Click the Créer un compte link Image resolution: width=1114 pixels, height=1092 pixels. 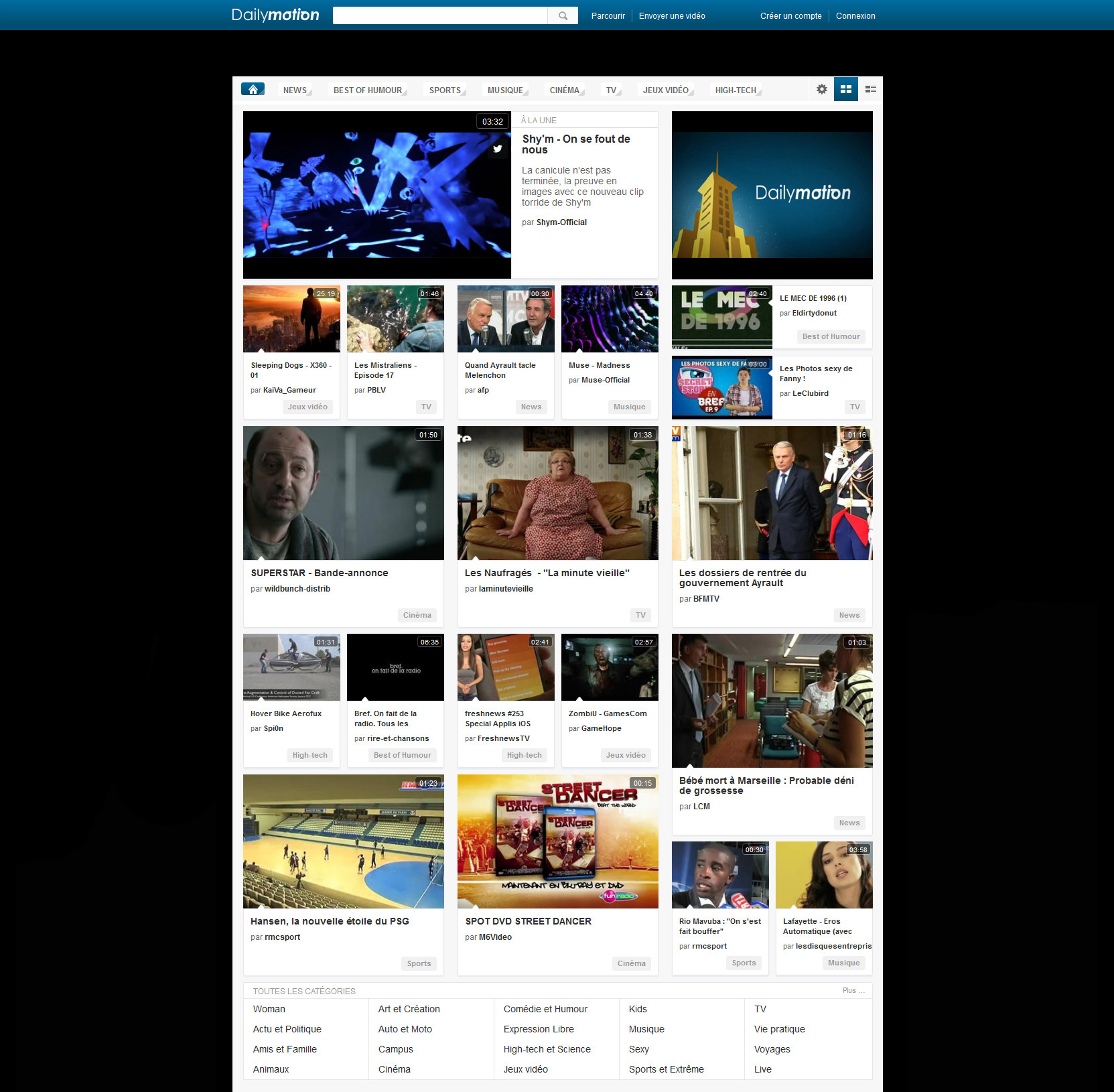tap(790, 15)
